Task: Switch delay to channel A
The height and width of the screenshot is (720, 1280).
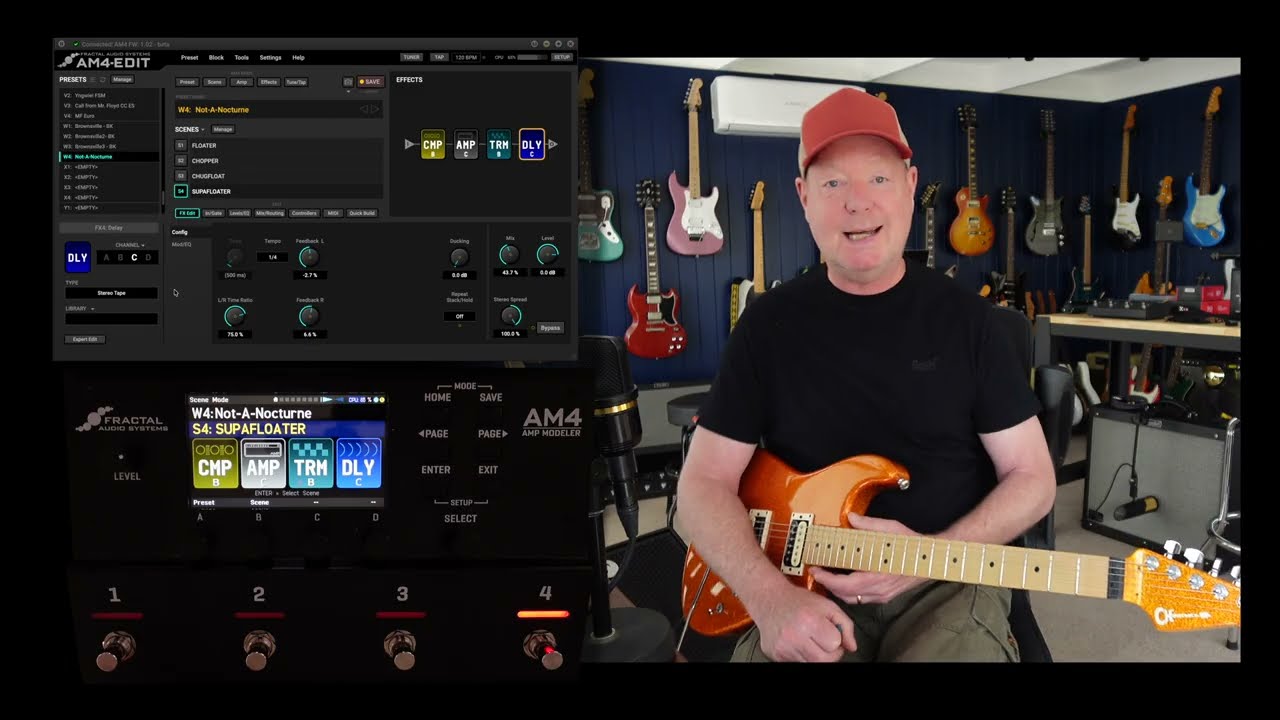Action: click(x=108, y=258)
